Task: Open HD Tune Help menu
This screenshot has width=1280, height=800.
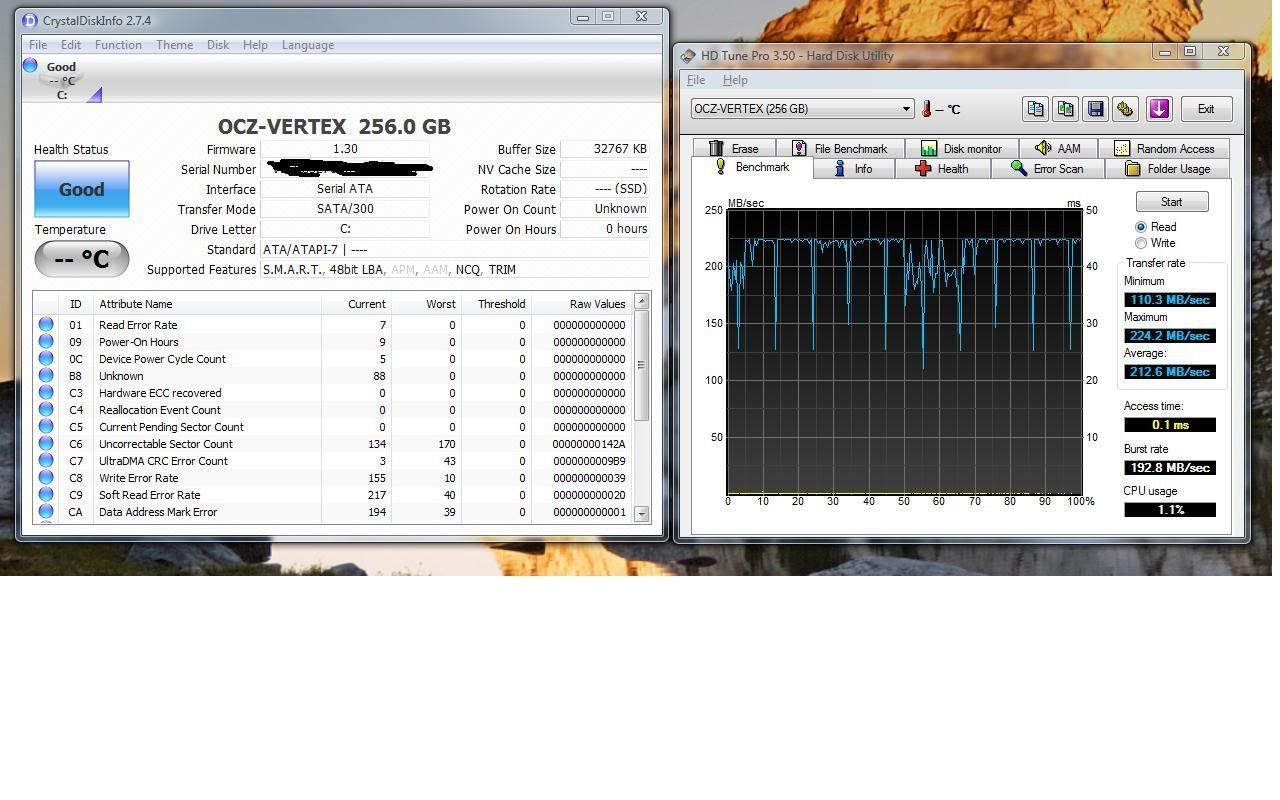Action: pyautogui.click(x=735, y=80)
